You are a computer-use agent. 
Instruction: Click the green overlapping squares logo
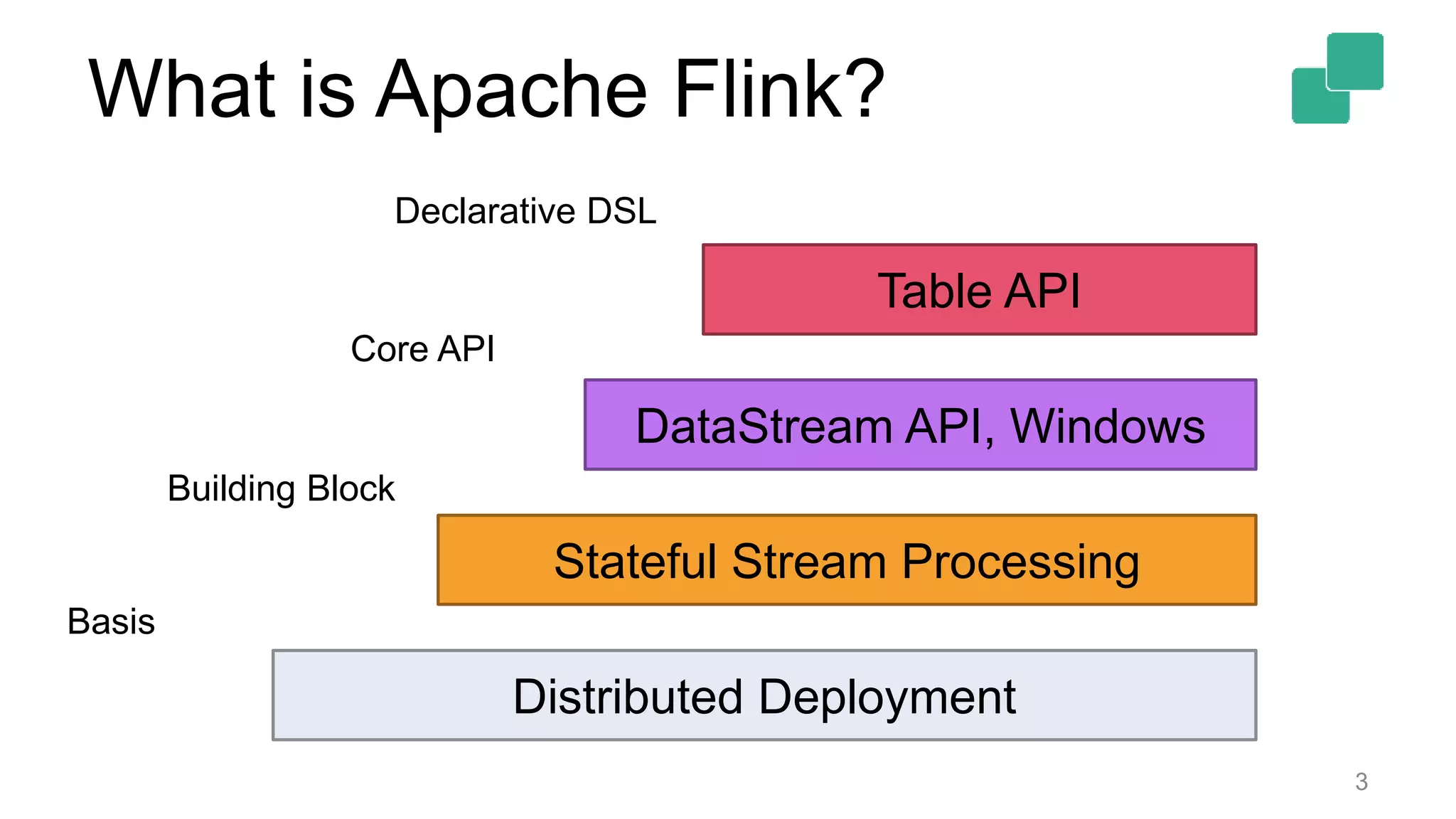[1337, 78]
